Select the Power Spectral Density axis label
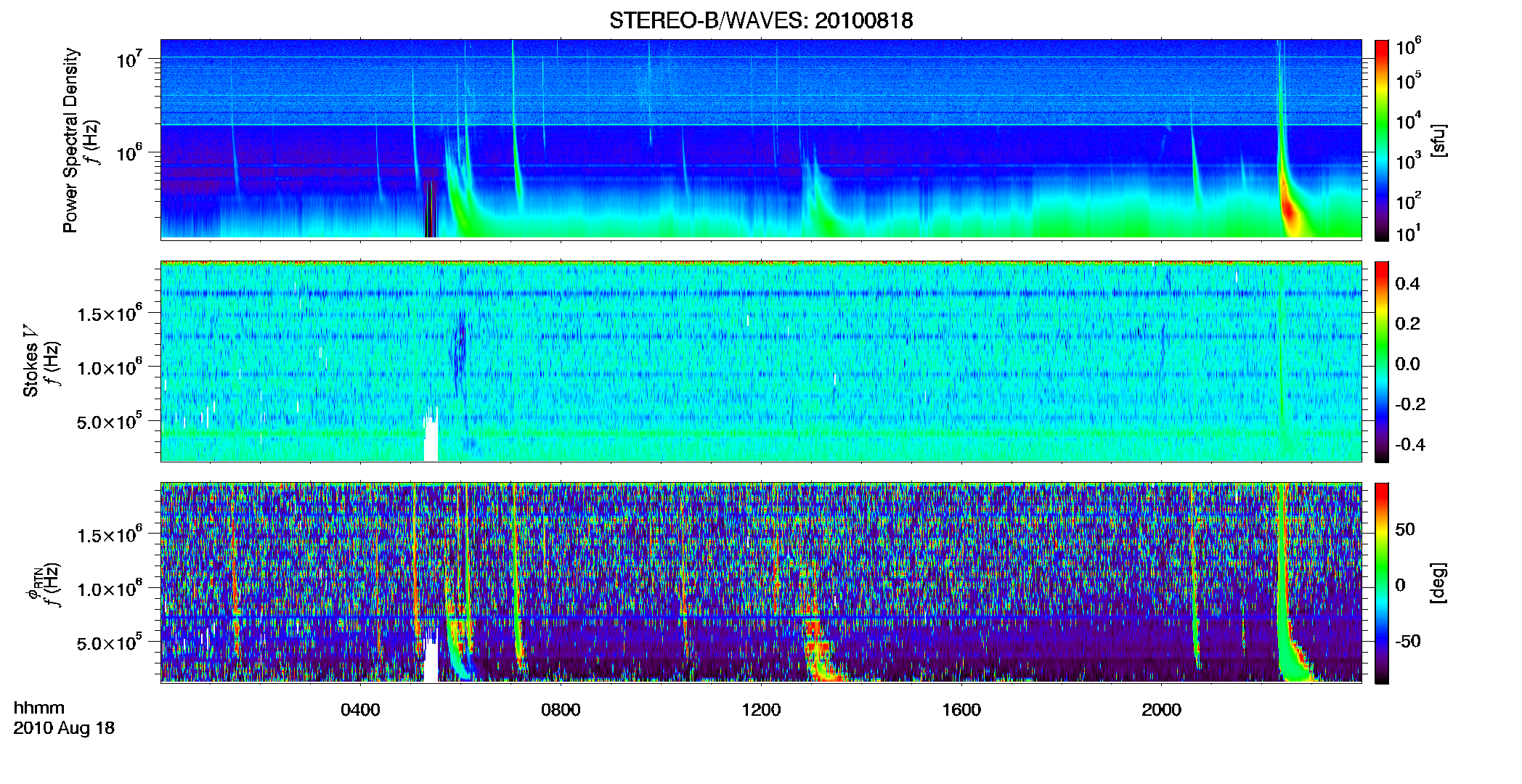Image resolution: width=1522 pixels, height=784 pixels. click(x=70, y=140)
